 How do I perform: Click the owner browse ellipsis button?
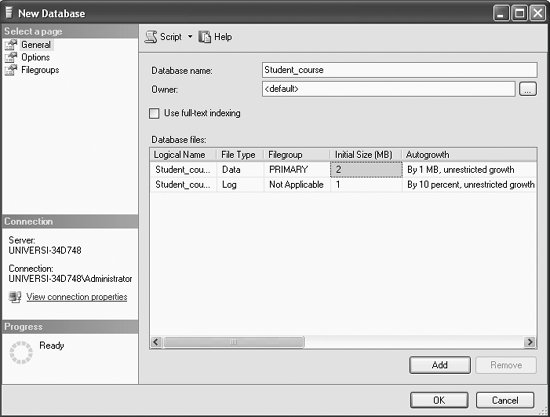pyautogui.click(x=528, y=89)
